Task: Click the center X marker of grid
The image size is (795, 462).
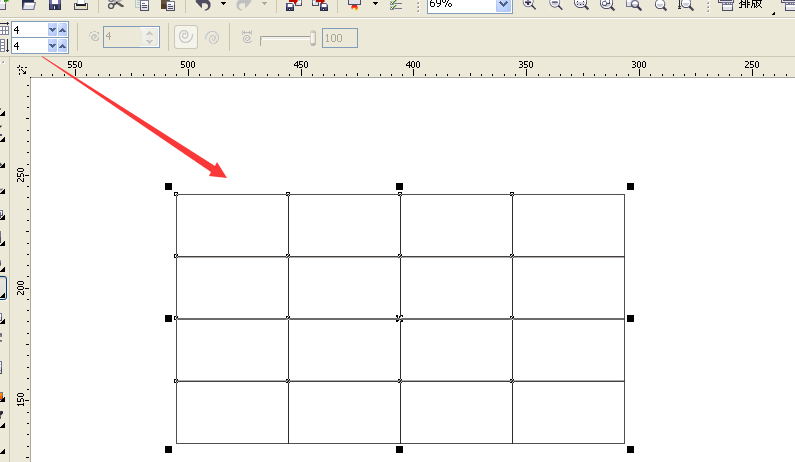Action: (400, 318)
